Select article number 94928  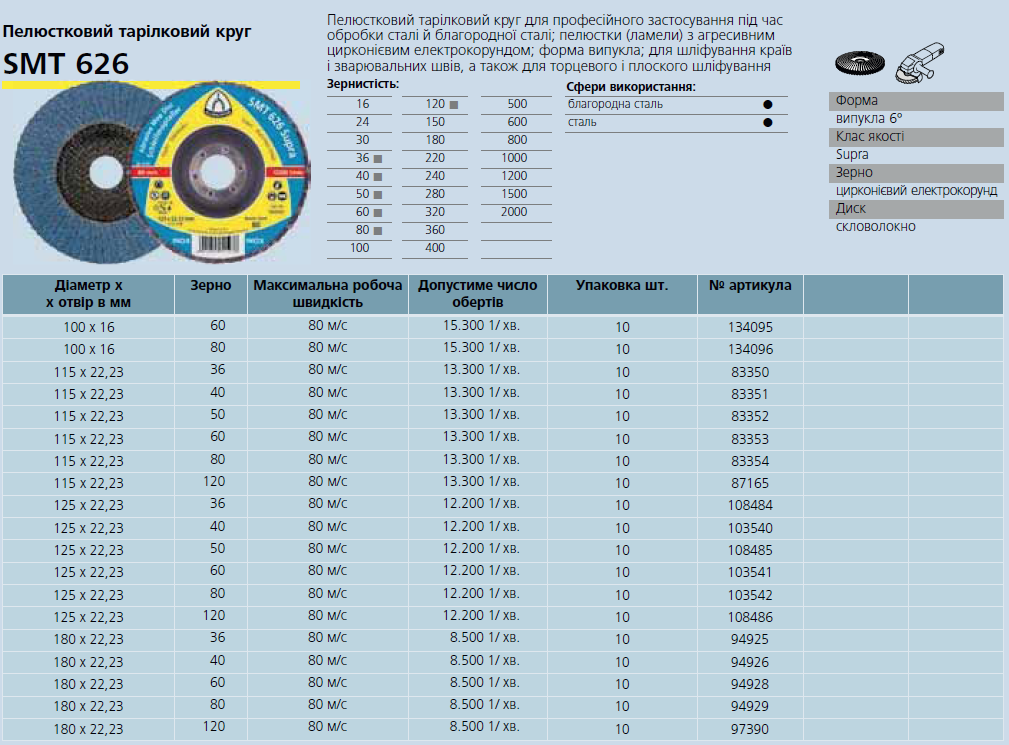coord(750,684)
